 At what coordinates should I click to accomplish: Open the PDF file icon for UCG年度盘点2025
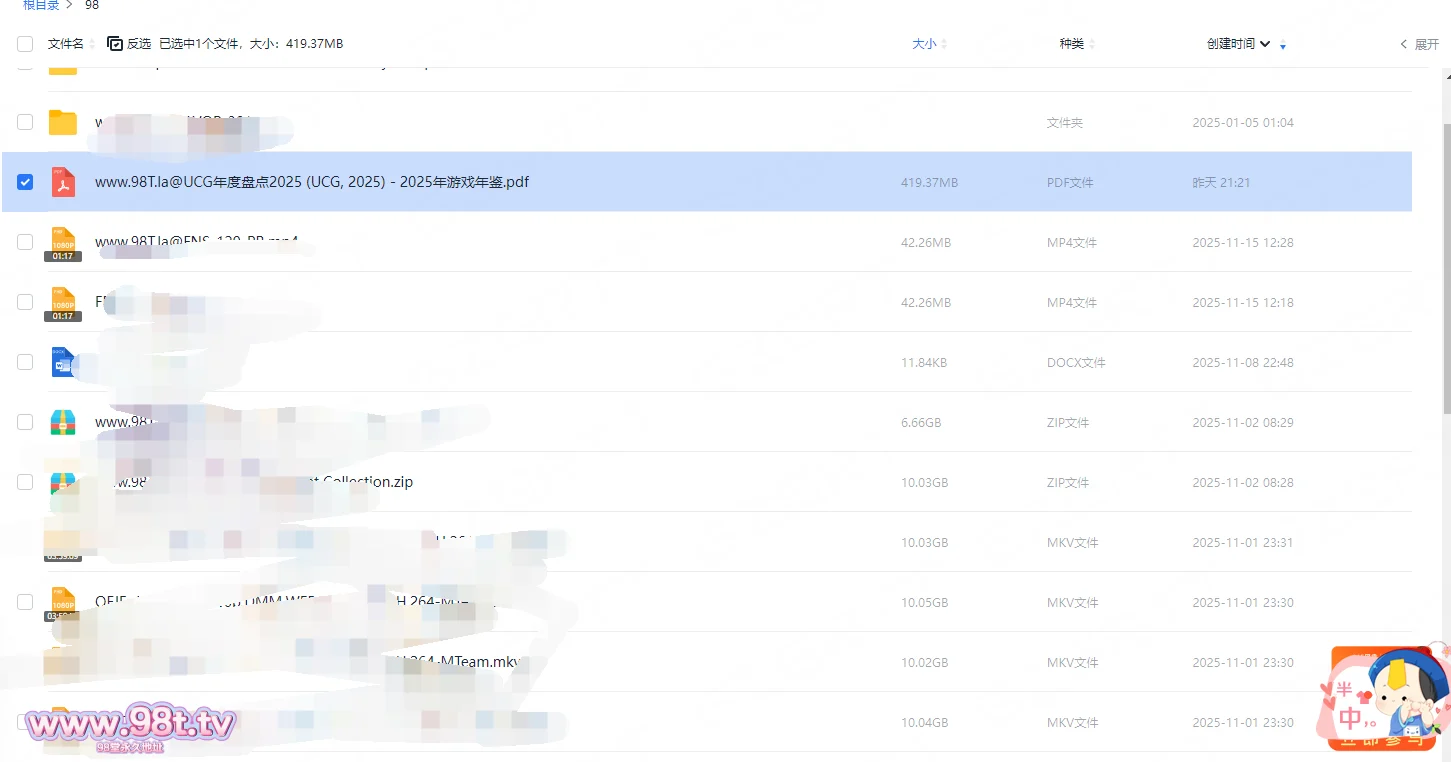point(63,182)
